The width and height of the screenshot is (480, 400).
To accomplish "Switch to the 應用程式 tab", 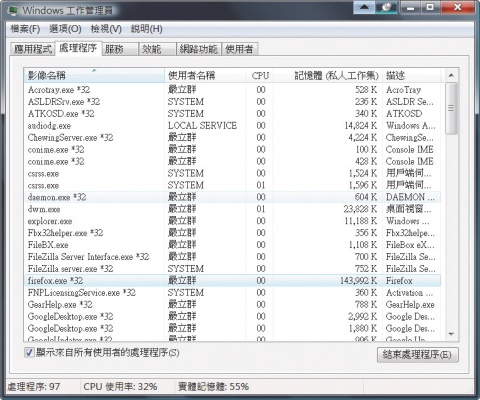I will pyautogui.click(x=33, y=49).
